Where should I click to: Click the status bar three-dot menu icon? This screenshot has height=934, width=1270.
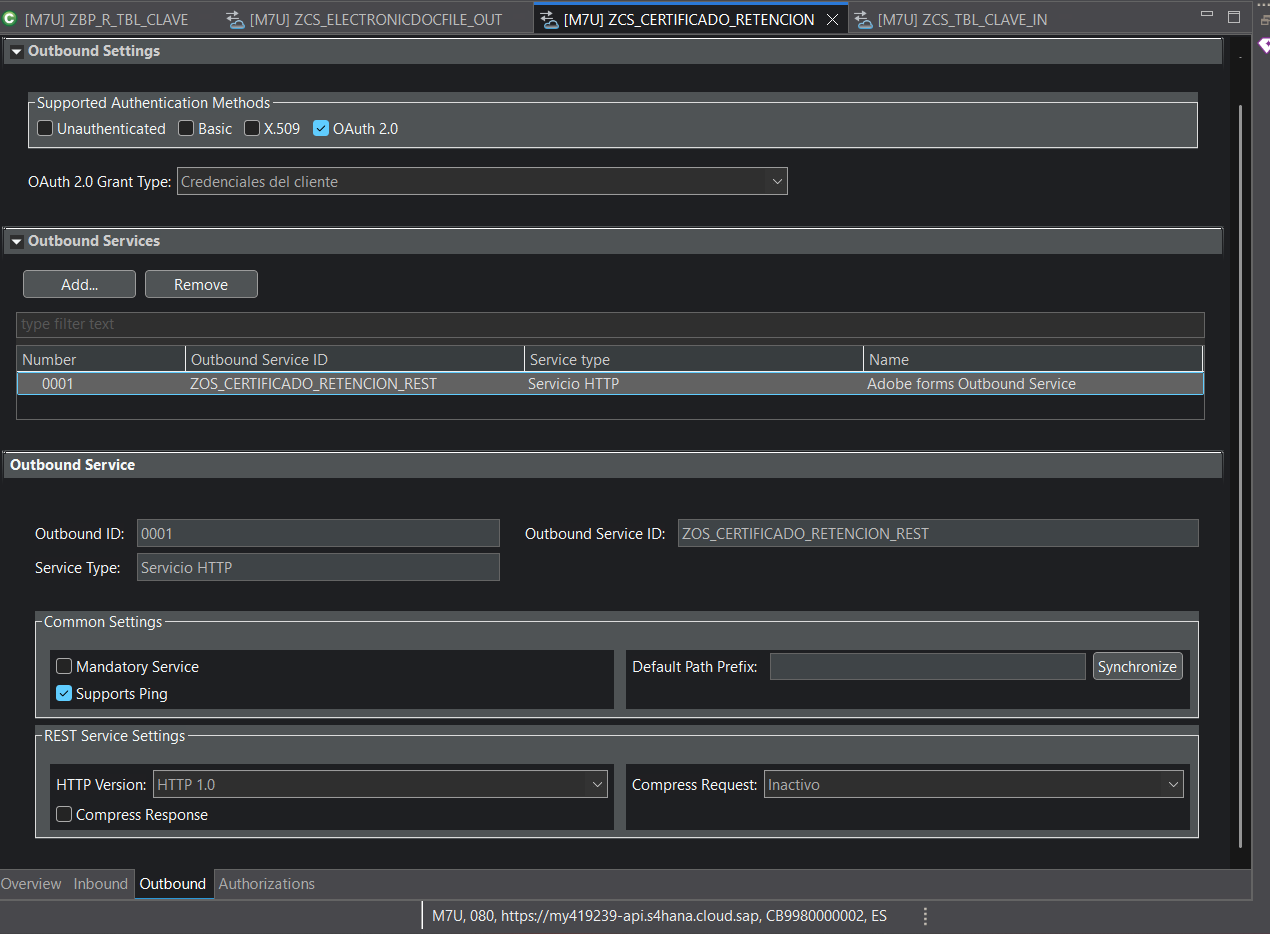click(x=925, y=916)
